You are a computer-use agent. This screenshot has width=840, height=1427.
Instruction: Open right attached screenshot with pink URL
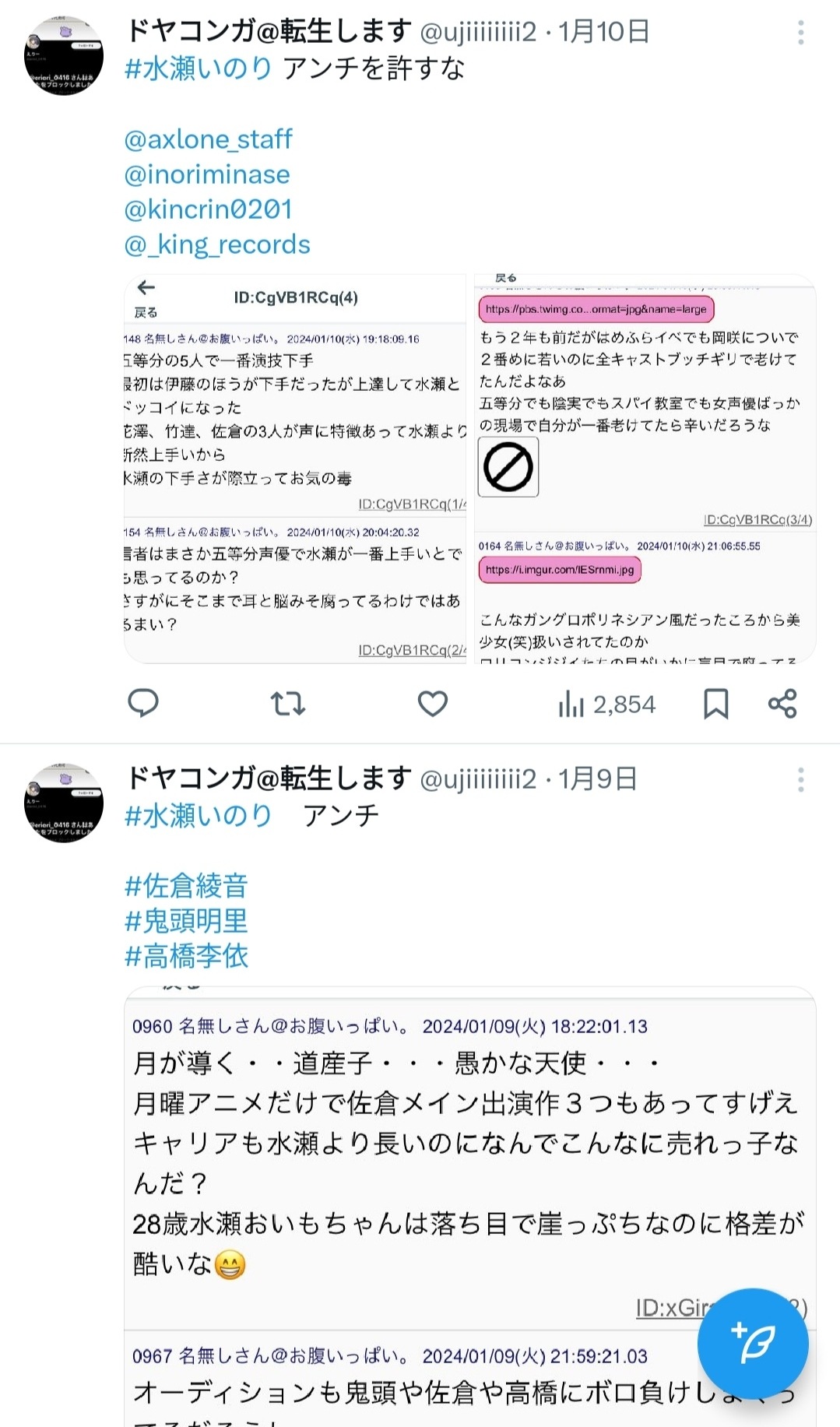point(645,469)
